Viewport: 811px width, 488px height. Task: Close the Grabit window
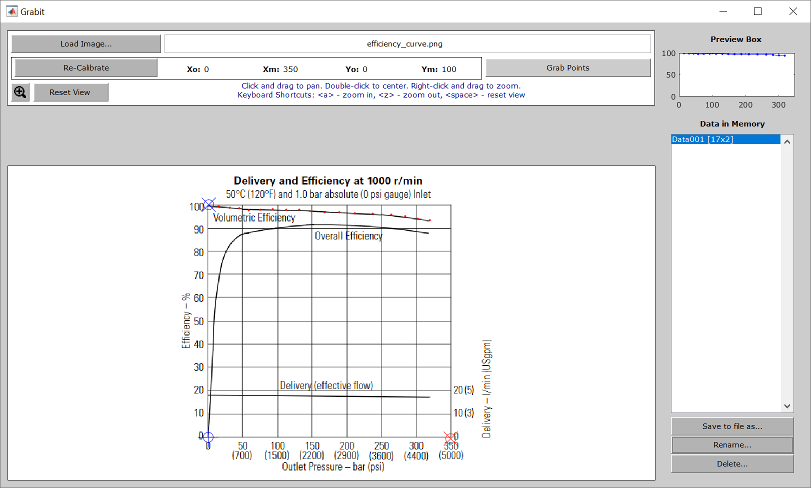point(793,11)
